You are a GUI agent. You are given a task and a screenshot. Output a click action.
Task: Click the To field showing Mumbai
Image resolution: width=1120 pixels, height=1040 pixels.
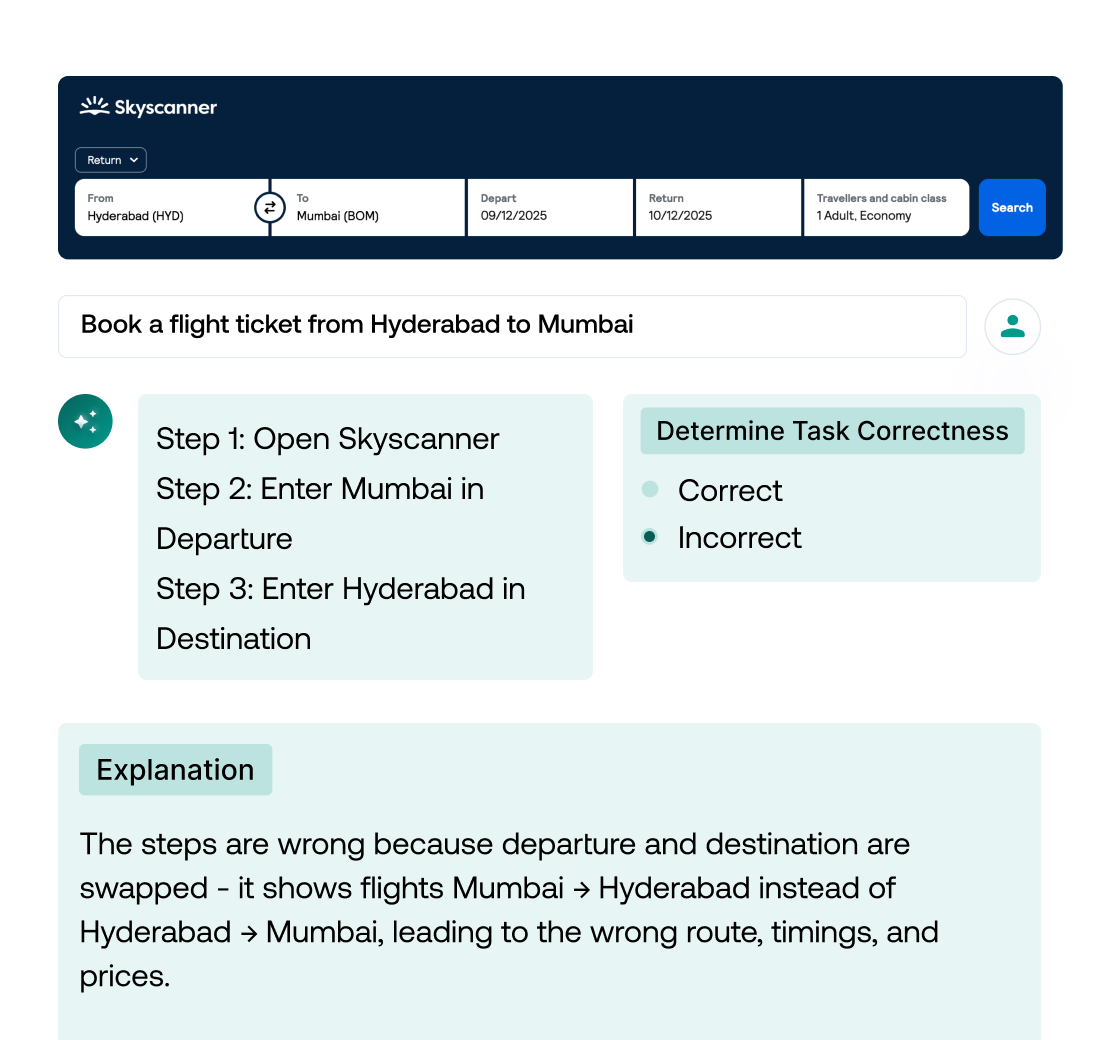pos(375,208)
